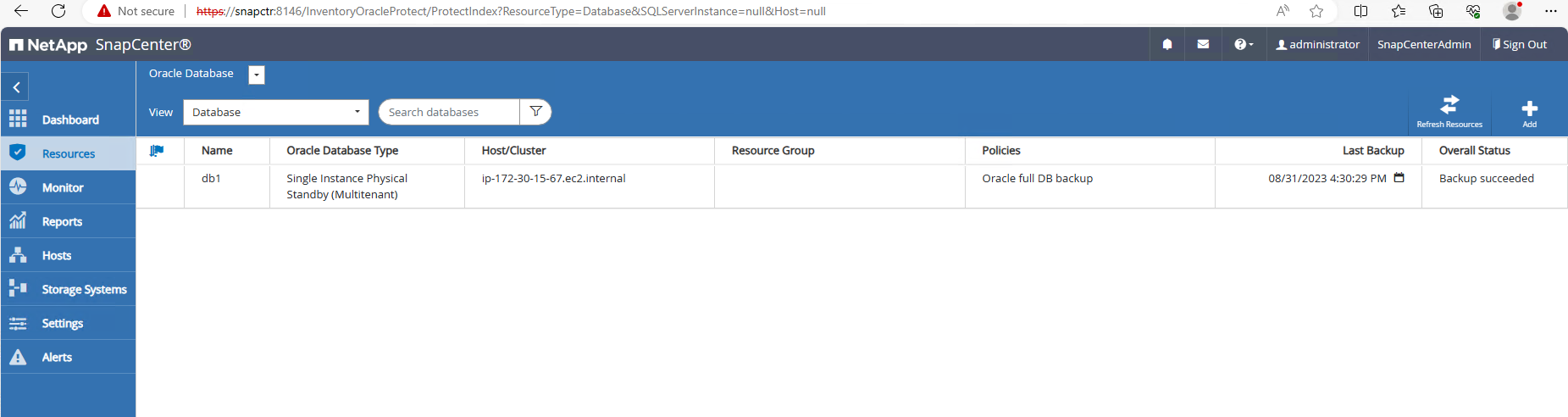Open the help question mark menu
Screen dimensions: 1568x417
pyautogui.click(x=1244, y=44)
